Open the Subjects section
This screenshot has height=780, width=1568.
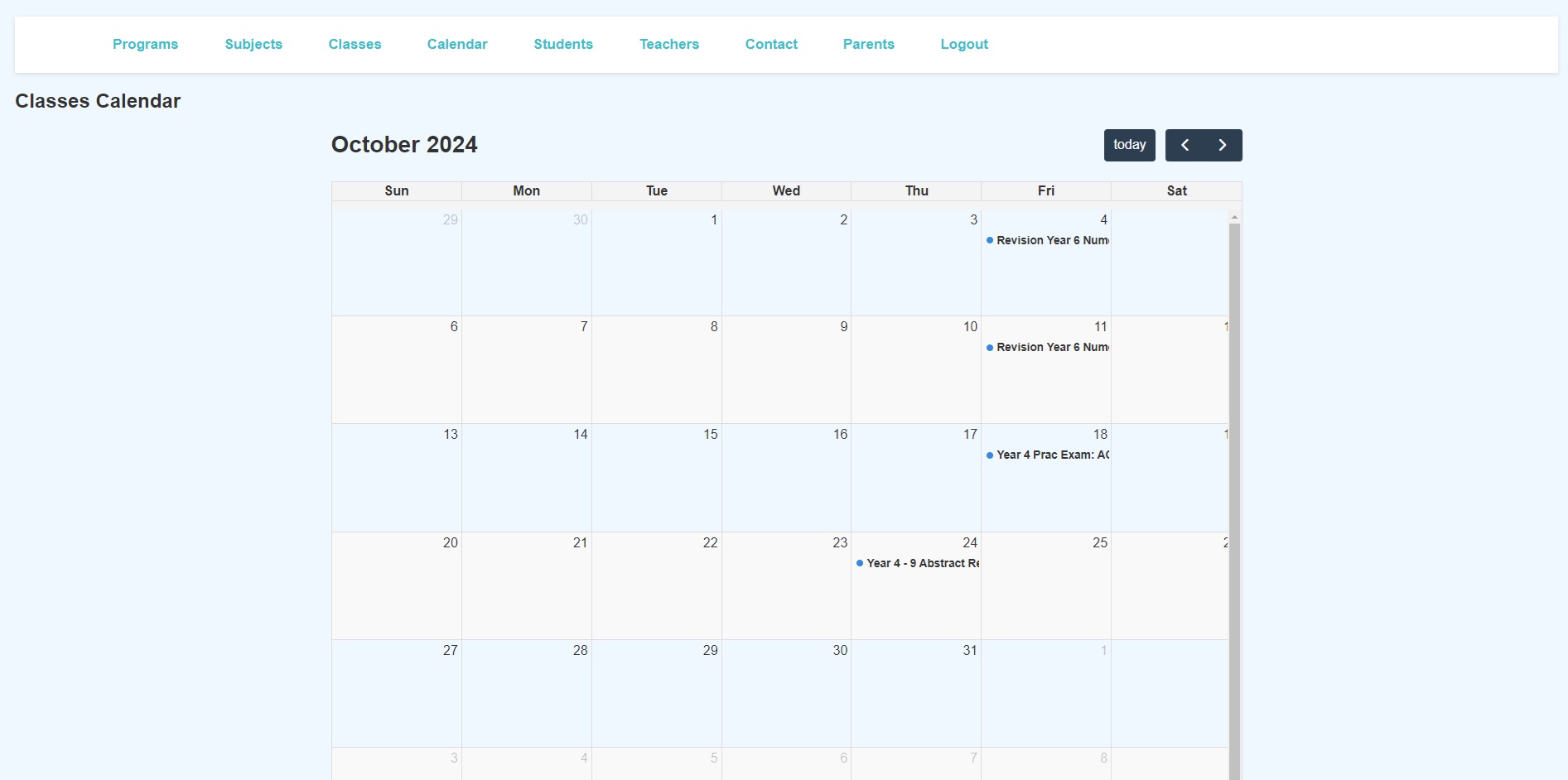click(x=253, y=44)
